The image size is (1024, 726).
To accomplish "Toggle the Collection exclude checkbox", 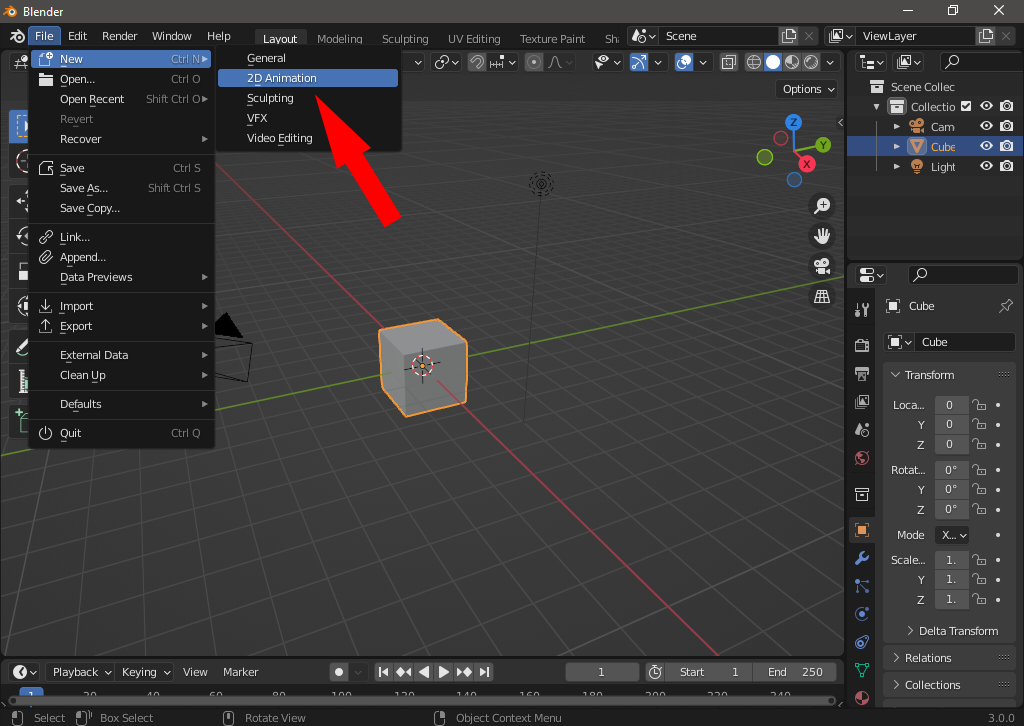I will tap(966, 107).
